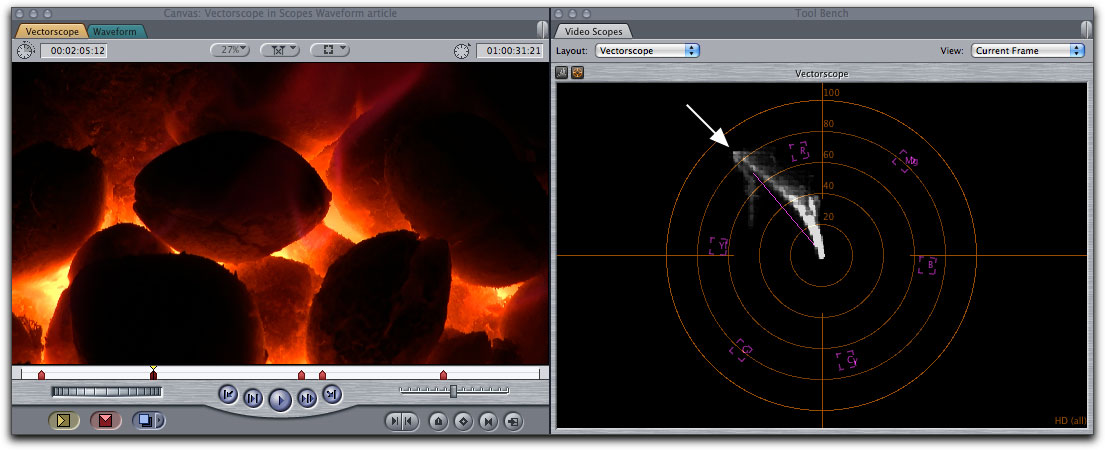Click the Add Motion Keyframe button

click(x=463, y=421)
